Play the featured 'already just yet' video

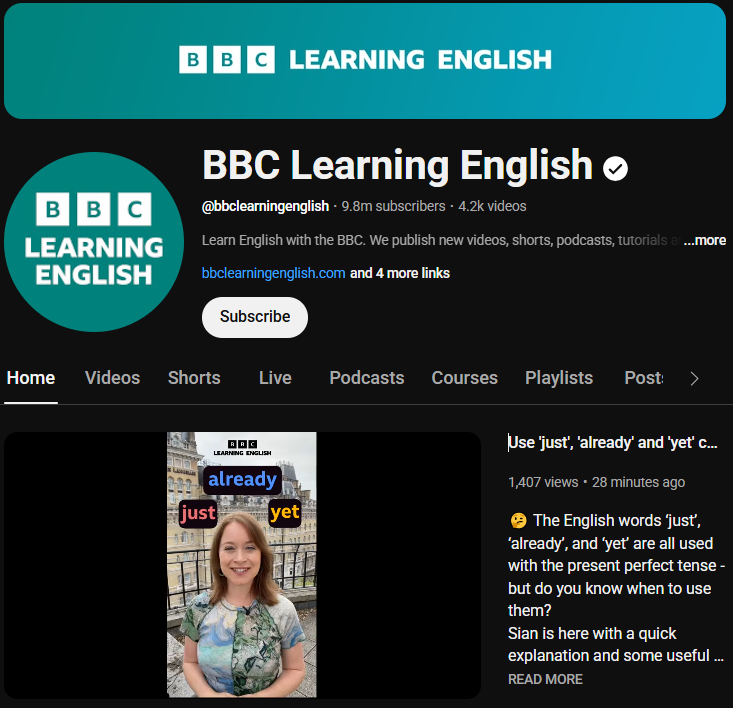pyautogui.click(x=242, y=565)
